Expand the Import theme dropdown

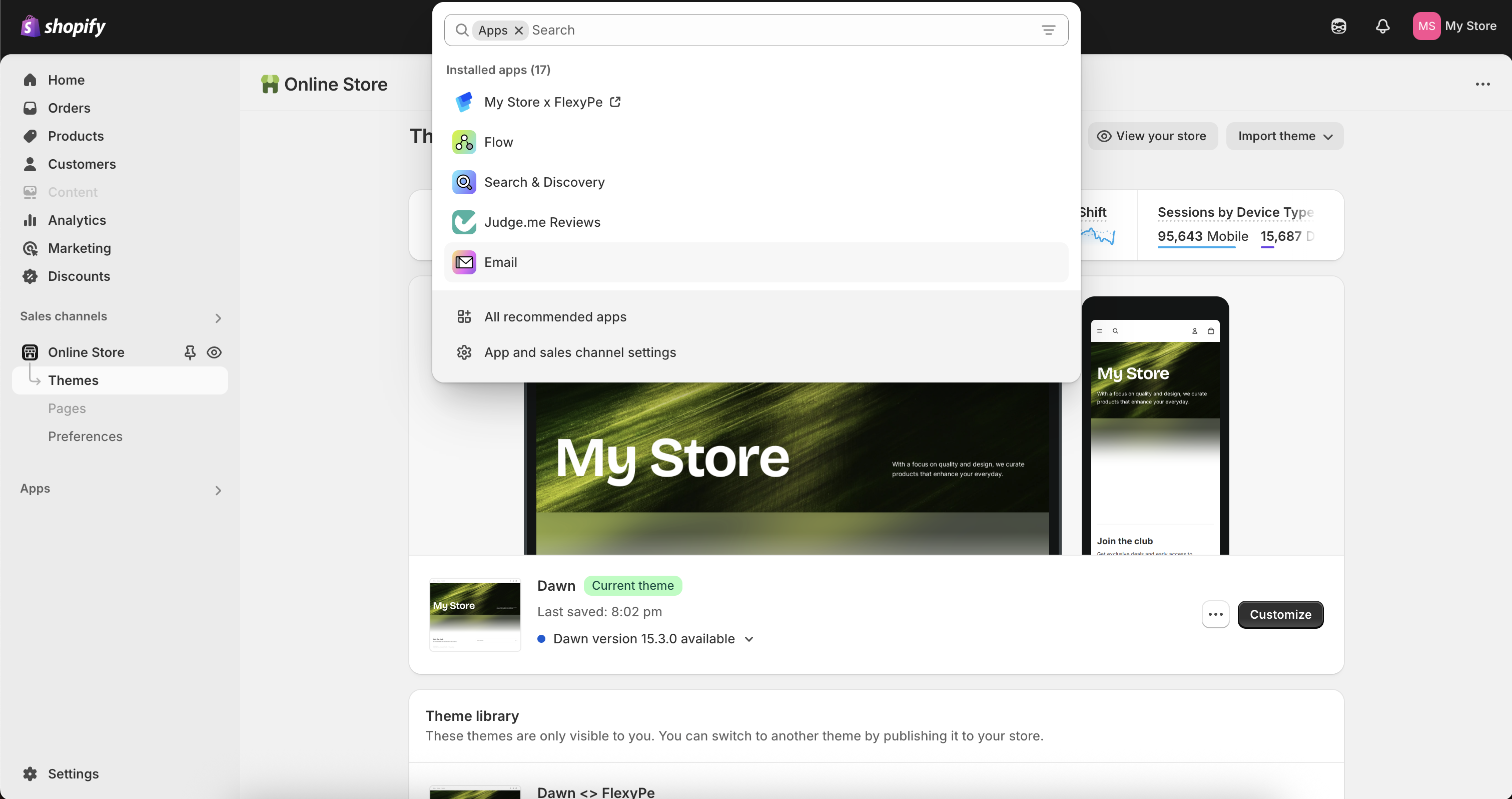[1284, 136]
